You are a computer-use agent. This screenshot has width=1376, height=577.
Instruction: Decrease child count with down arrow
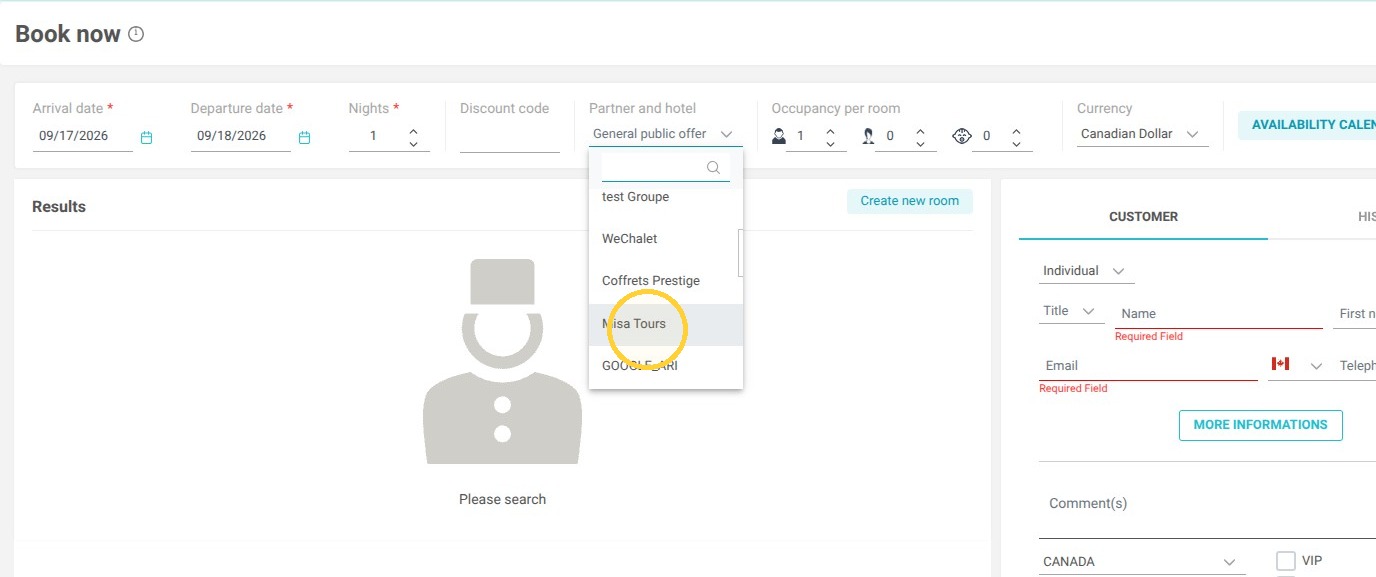point(920,144)
